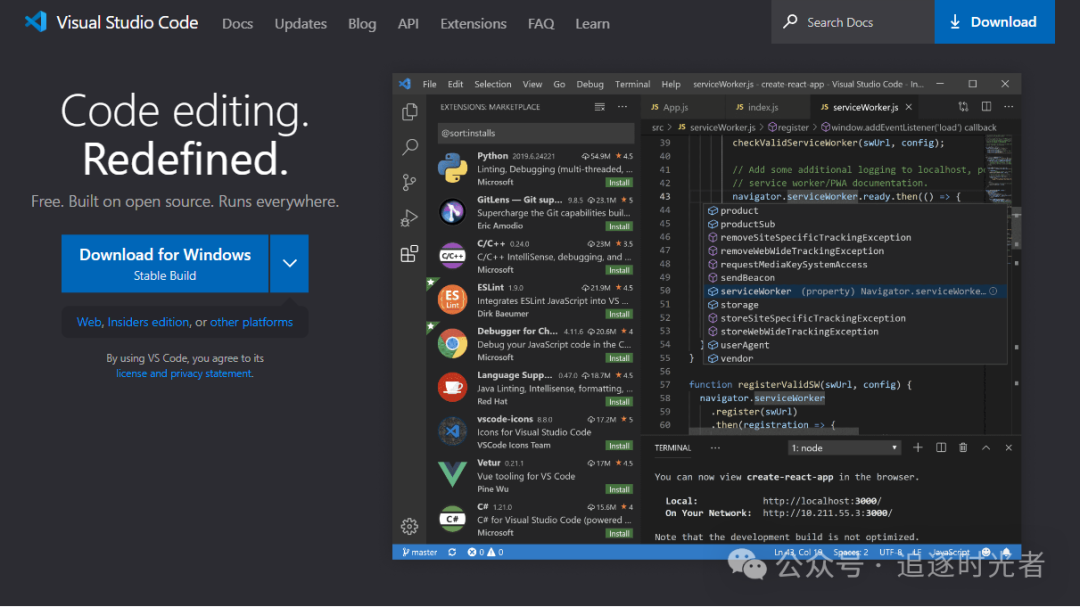This screenshot has height=607, width=1080.
Task: Click the Search Docs input field
Action: [853, 22]
